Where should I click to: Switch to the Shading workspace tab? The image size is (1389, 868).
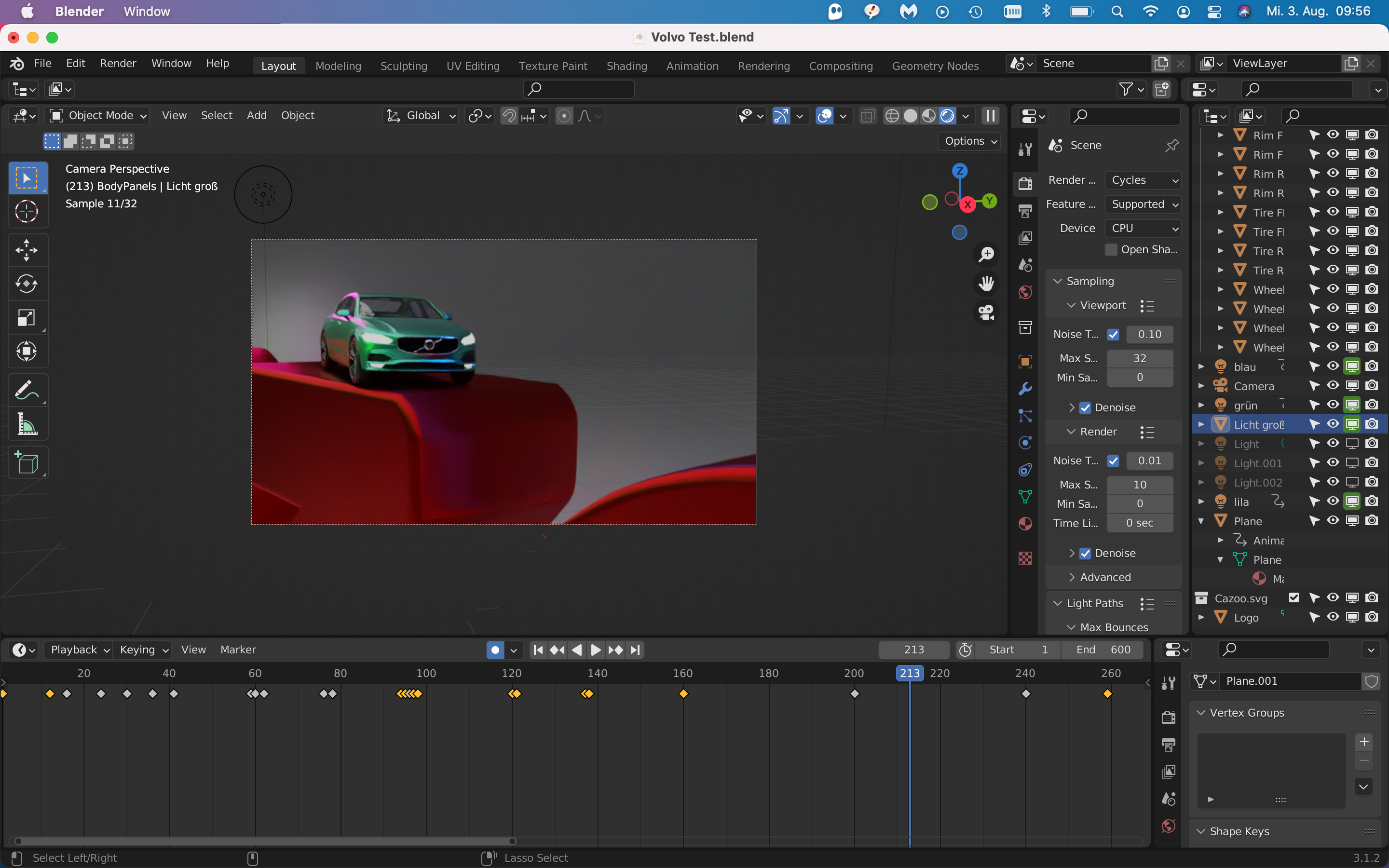click(x=626, y=66)
